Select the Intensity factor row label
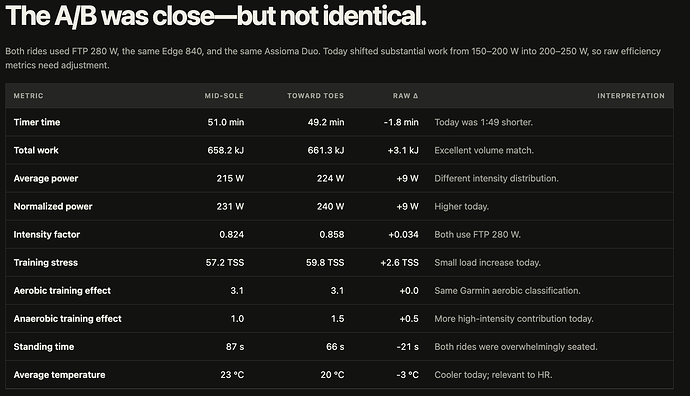This screenshot has height=396, width=690. 47,235
